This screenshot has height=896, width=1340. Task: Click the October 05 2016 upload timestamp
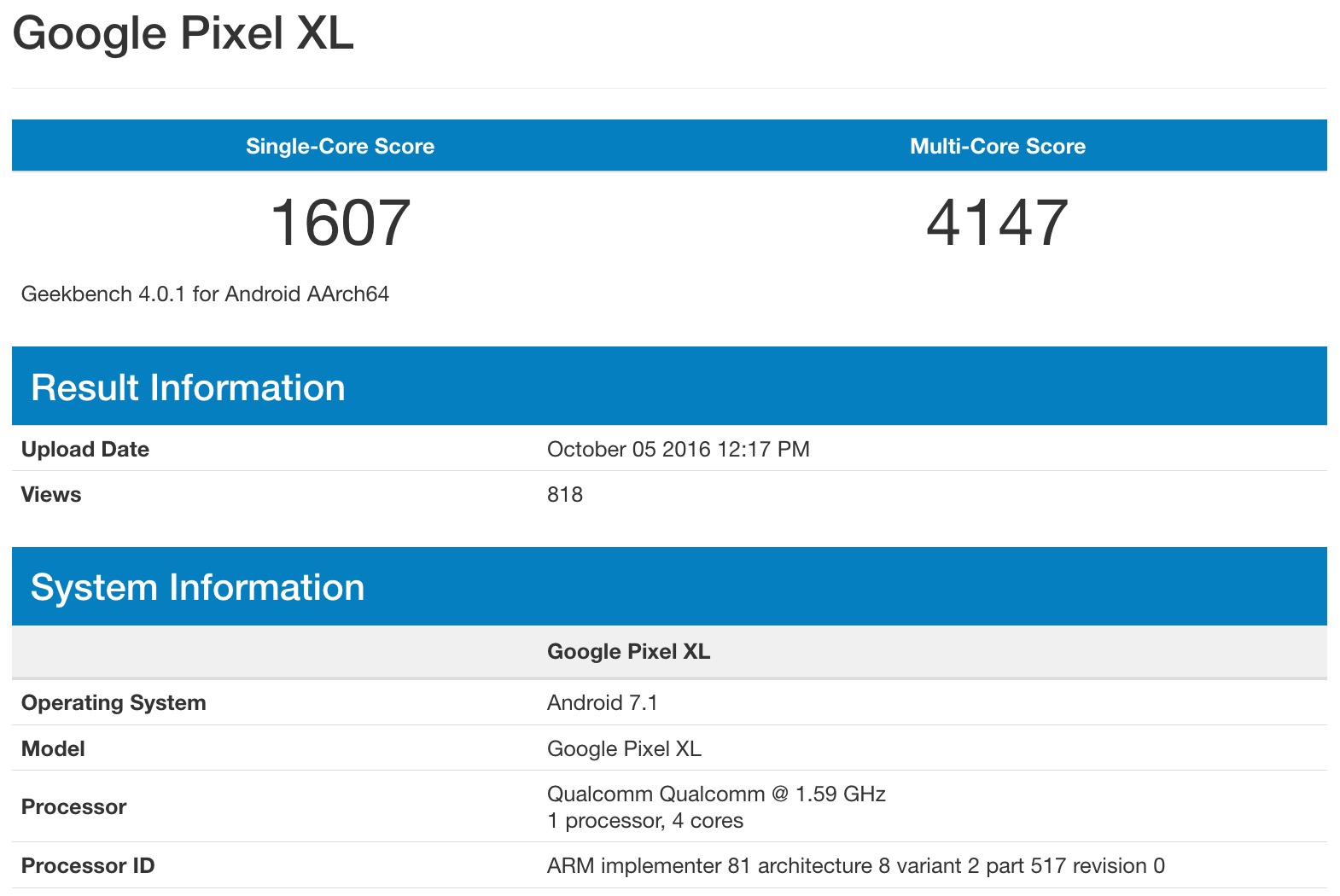coord(678,450)
